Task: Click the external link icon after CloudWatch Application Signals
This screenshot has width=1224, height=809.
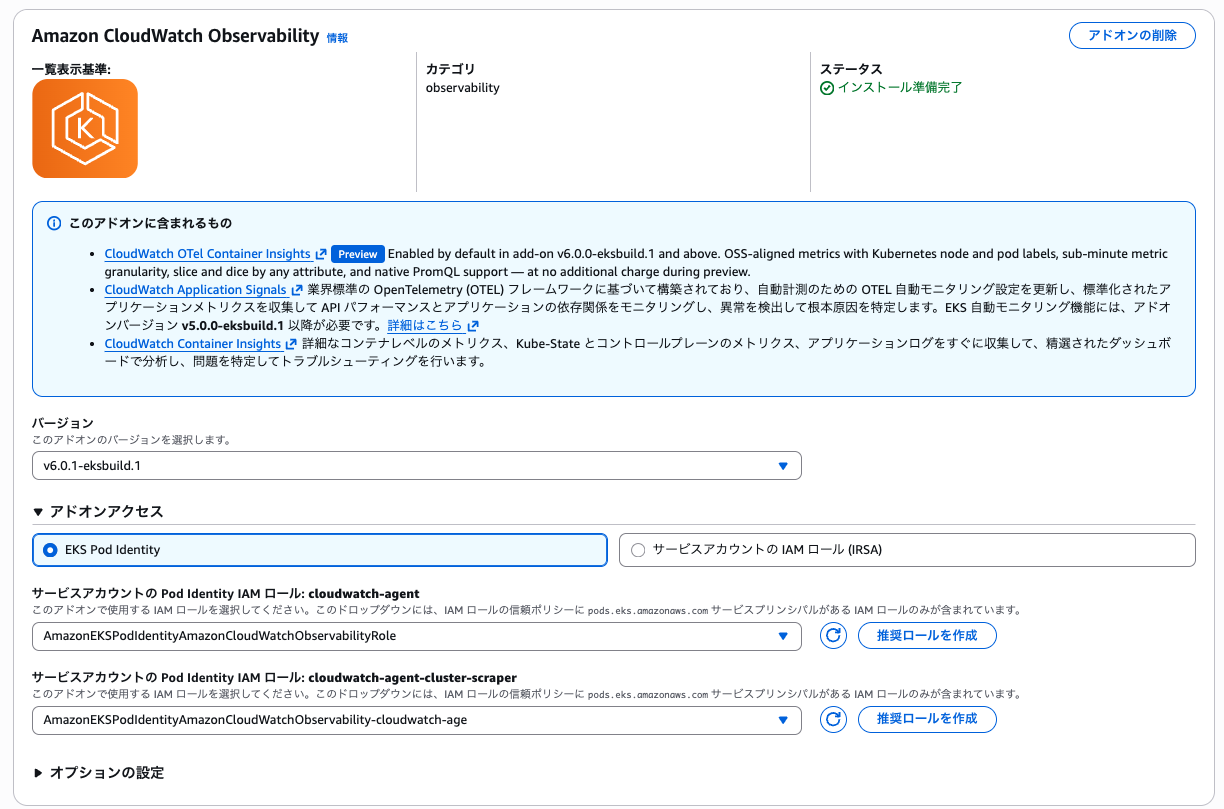Action: point(296,290)
